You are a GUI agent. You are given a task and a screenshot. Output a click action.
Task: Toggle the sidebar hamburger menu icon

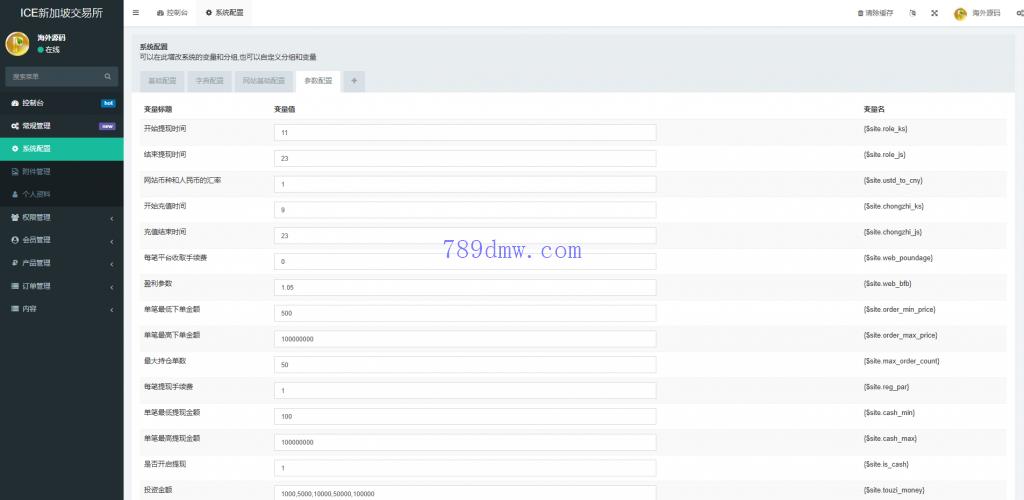coord(136,13)
